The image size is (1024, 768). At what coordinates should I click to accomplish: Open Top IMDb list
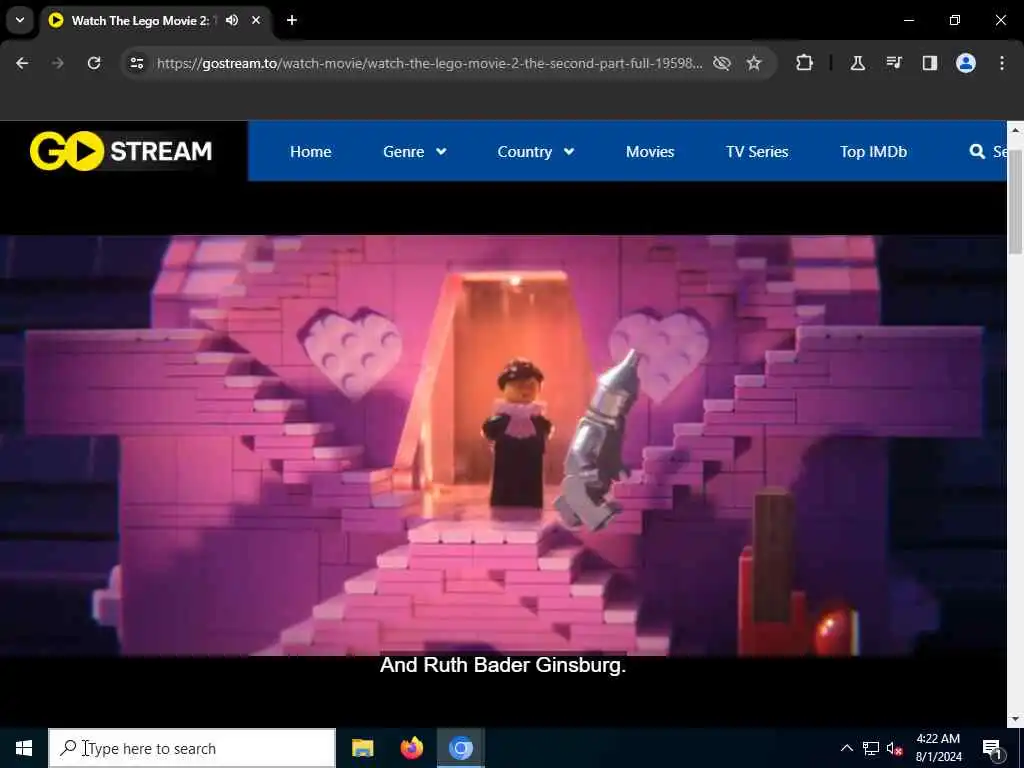pyautogui.click(x=873, y=152)
